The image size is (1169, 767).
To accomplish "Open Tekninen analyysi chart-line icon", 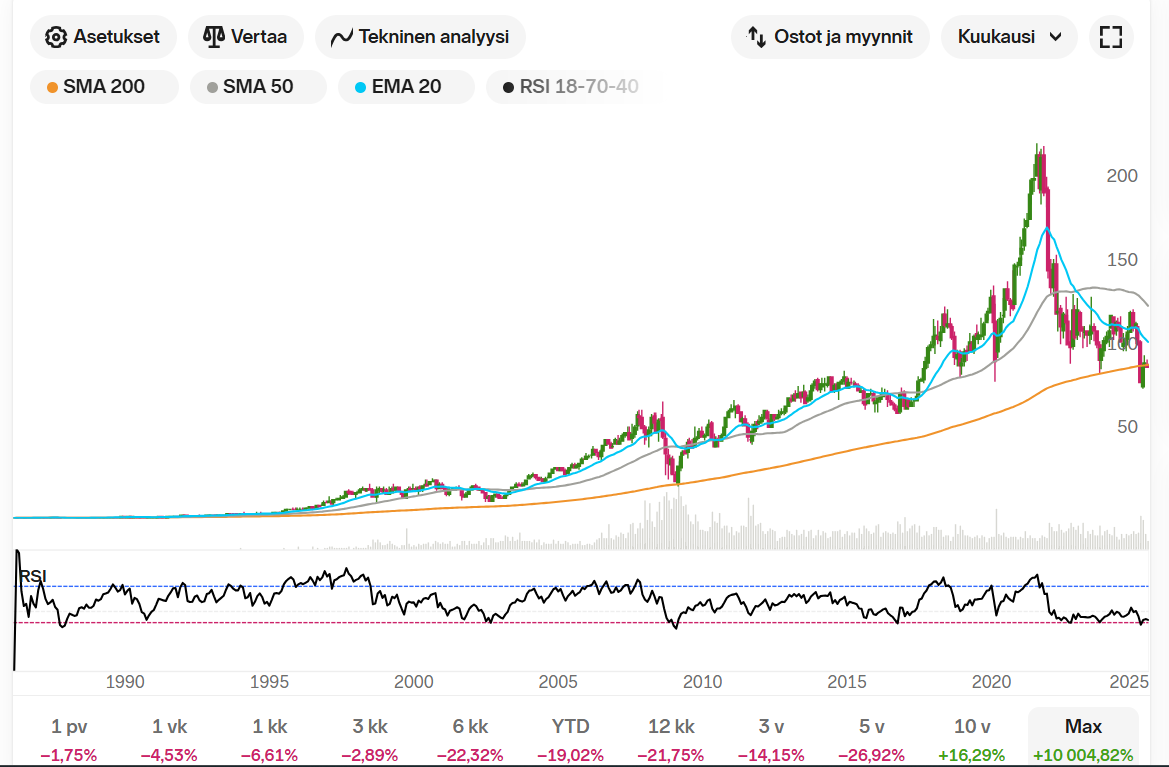I will (342, 37).
